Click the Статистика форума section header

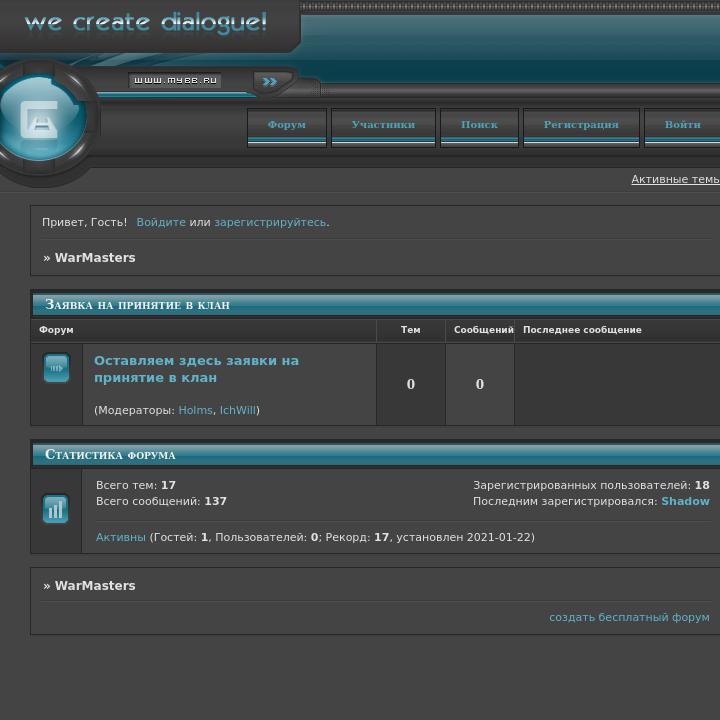[110, 455]
